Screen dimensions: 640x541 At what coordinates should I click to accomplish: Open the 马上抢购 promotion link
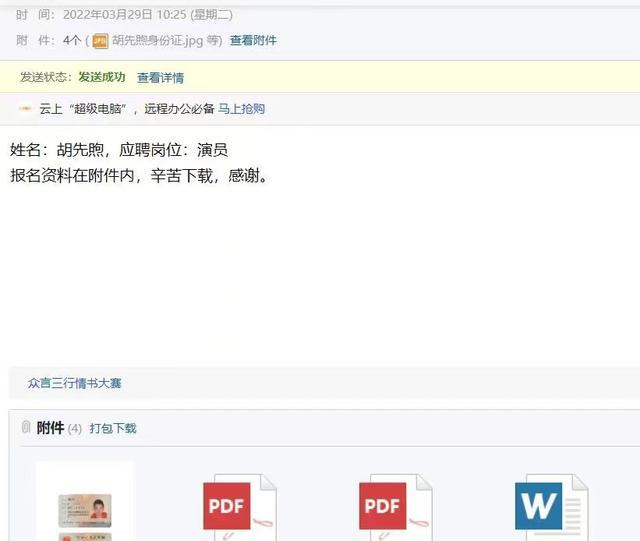pos(241,109)
